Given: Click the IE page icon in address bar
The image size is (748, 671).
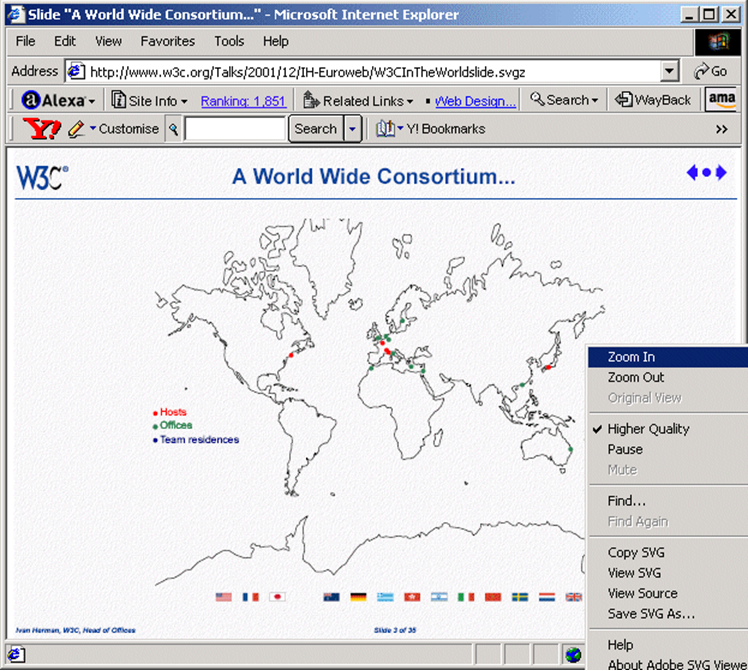Looking at the screenshot, I should click(x=76, y=72).
